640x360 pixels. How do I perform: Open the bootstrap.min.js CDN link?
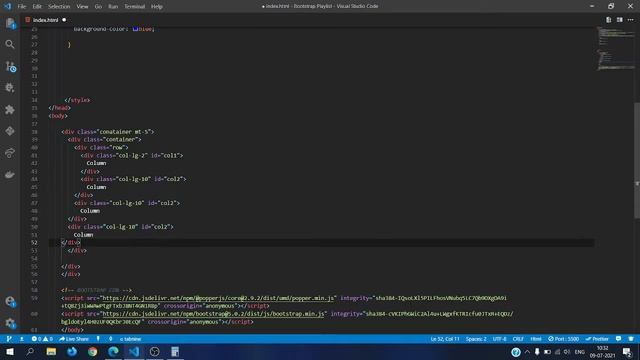coord(213,314)
